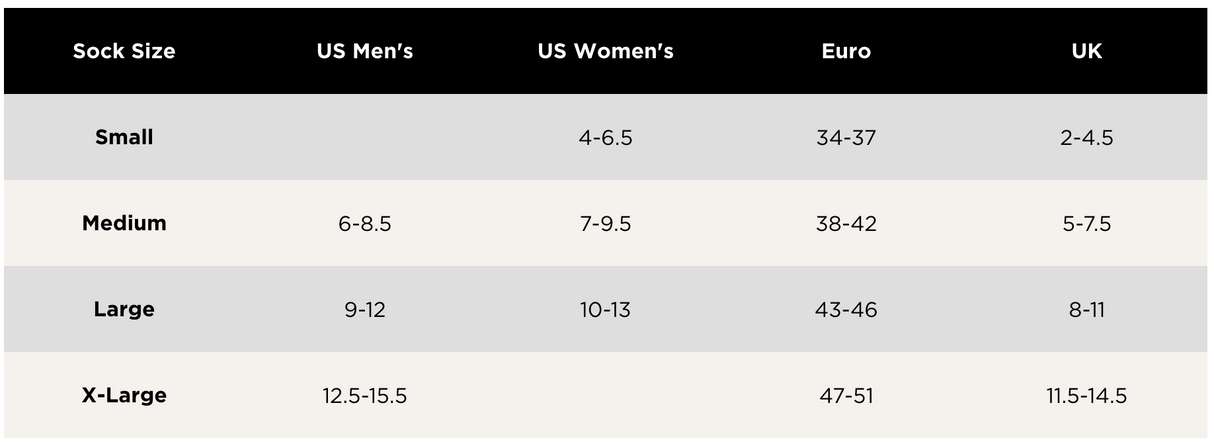
Task: Click the Small sock size row label
Action: 124,138
